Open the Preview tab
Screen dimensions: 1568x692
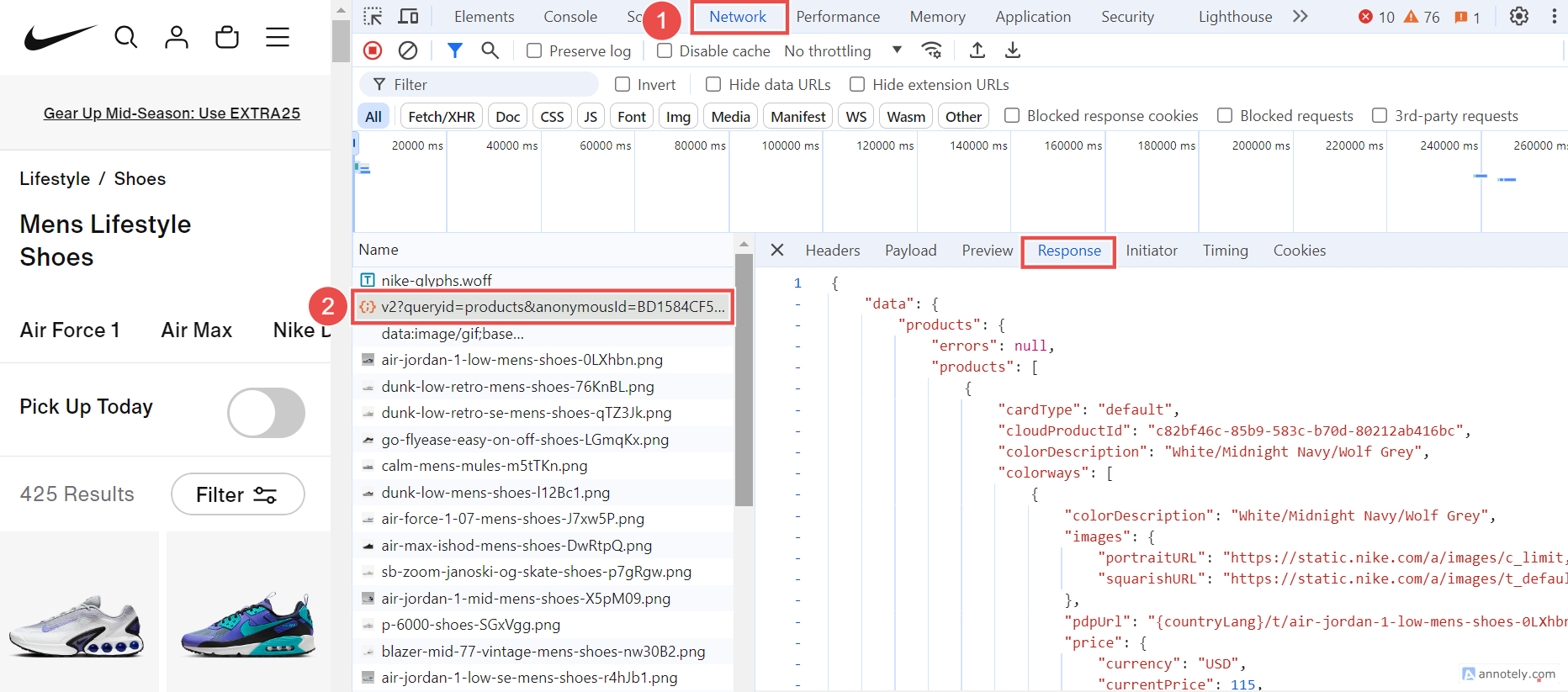click(988, 250)
